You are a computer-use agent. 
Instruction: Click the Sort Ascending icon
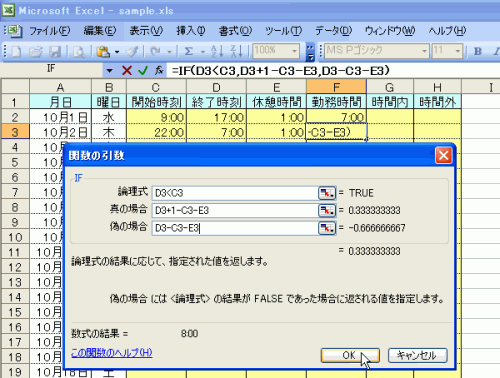[217, 52]
